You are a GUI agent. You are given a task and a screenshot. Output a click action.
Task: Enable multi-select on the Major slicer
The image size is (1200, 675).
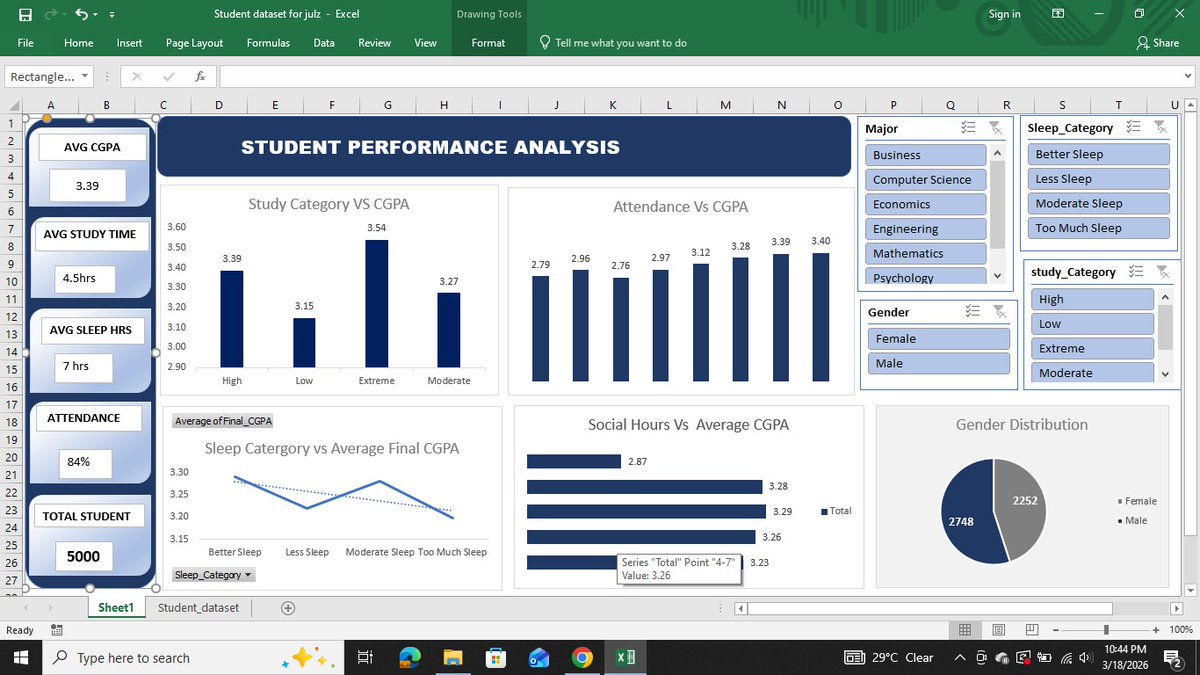click(x=967, y=128)
